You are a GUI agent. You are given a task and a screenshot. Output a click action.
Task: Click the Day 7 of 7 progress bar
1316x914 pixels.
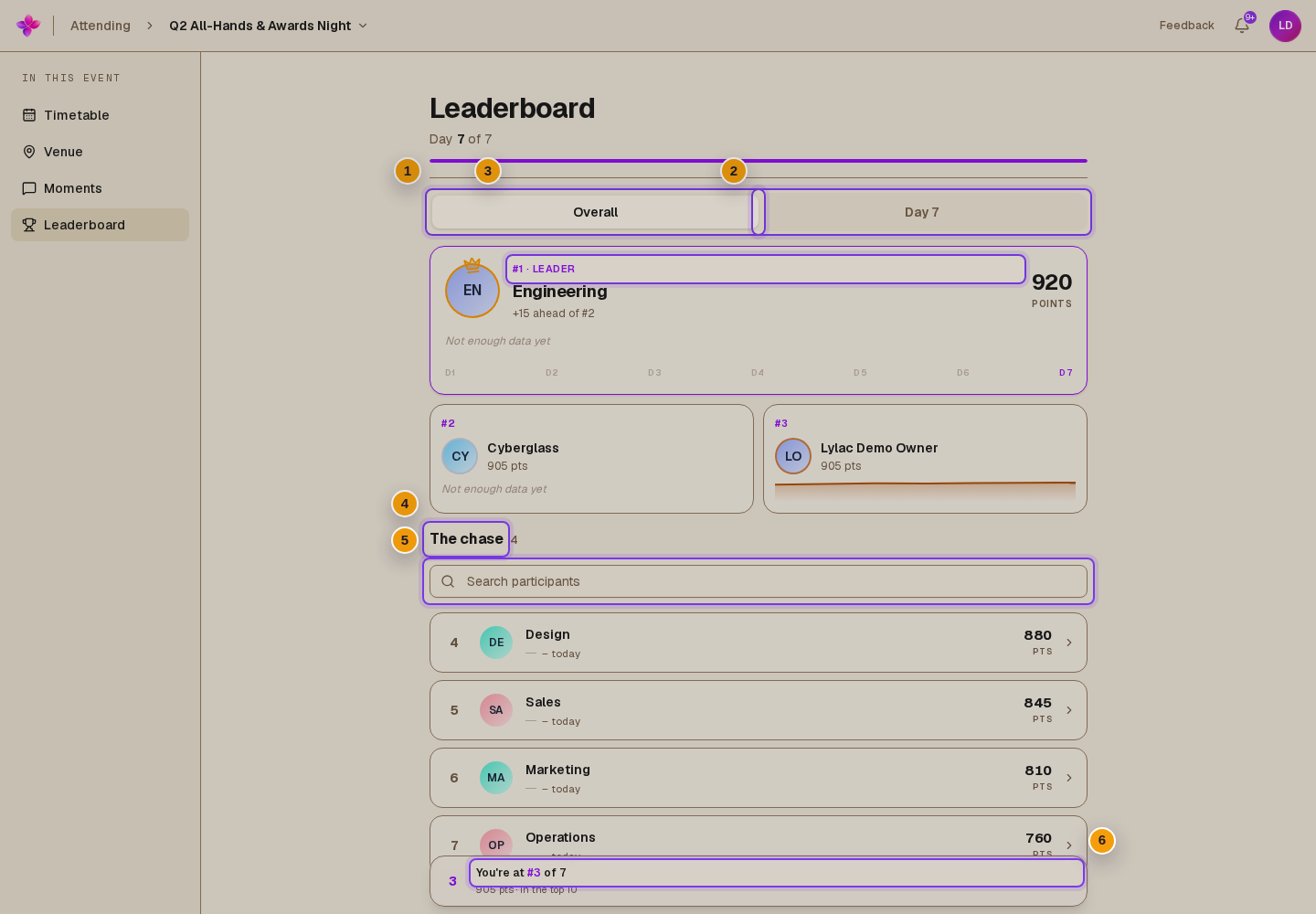pos(759,161)
